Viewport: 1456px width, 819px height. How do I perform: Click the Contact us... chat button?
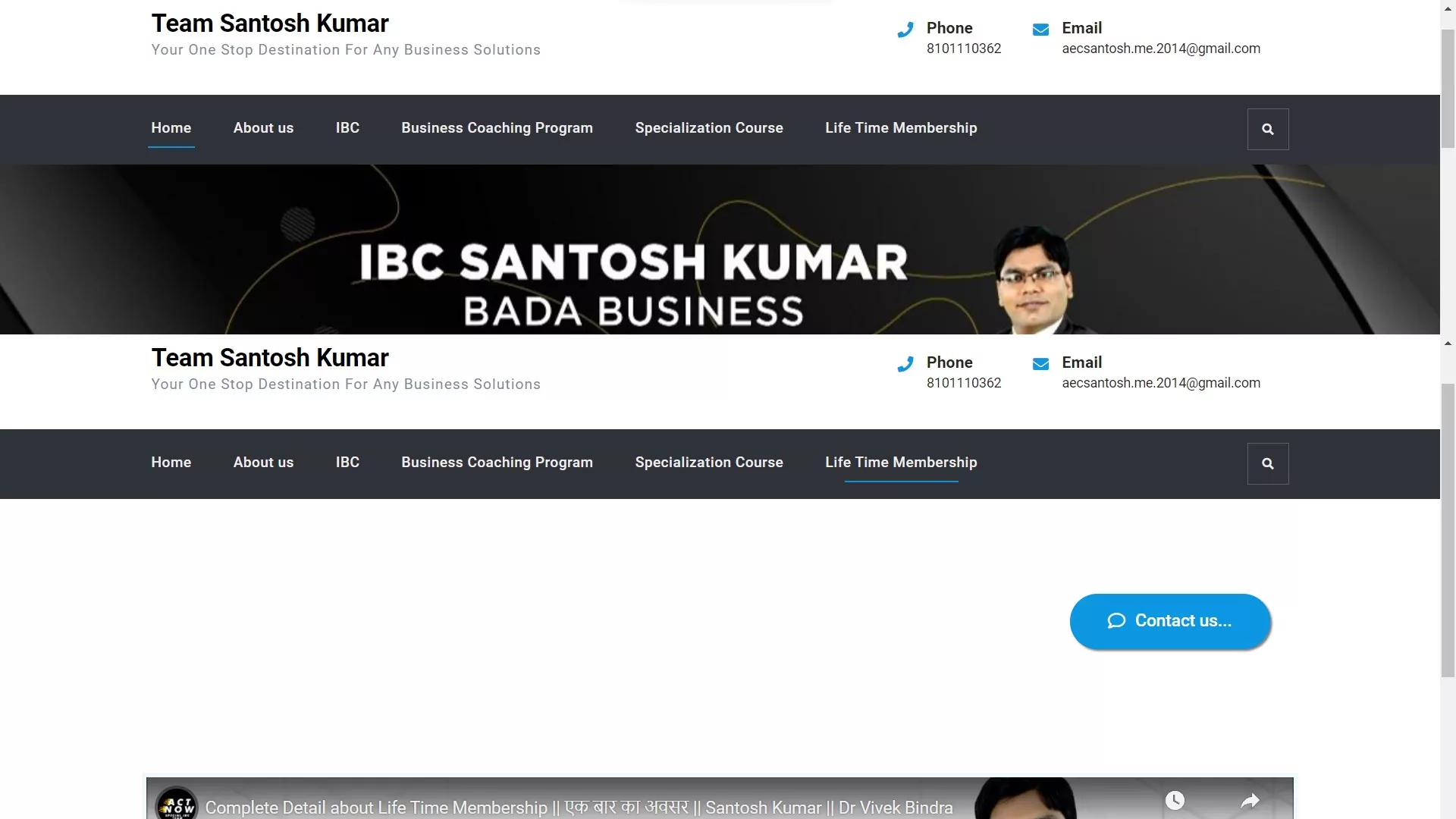click(x=1170, y=621)
